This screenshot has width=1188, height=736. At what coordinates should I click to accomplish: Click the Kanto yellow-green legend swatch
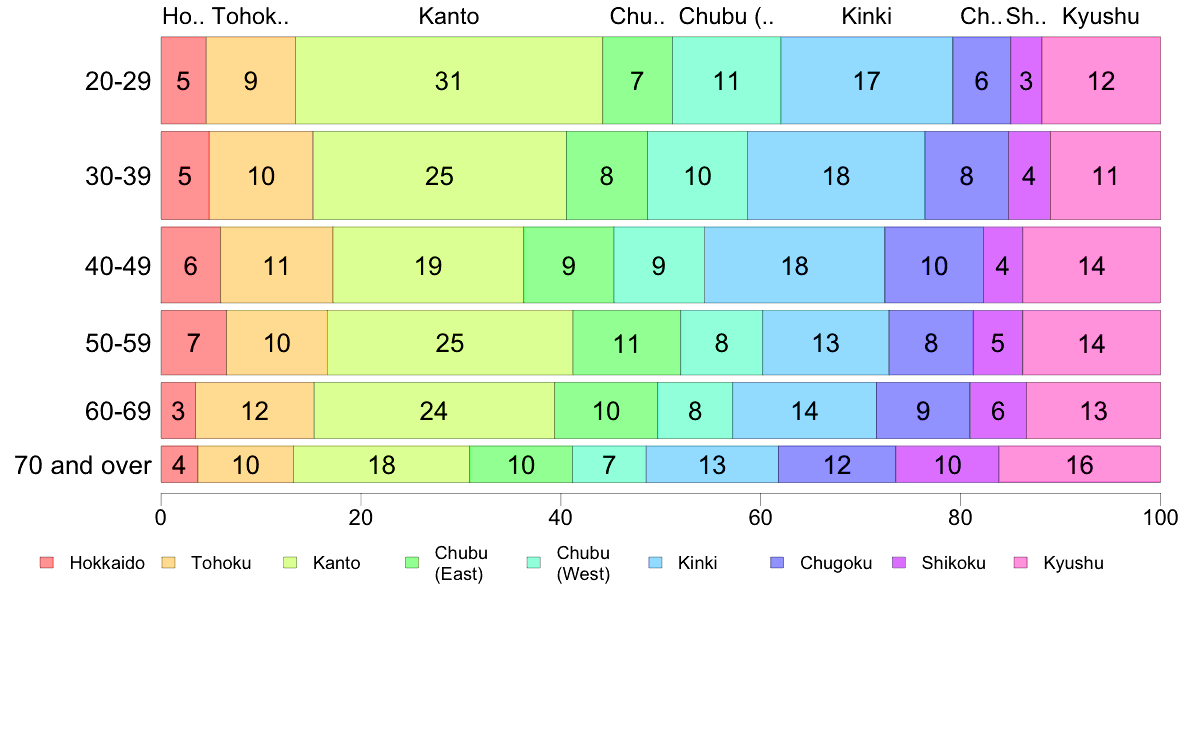[x=290, y=562]
